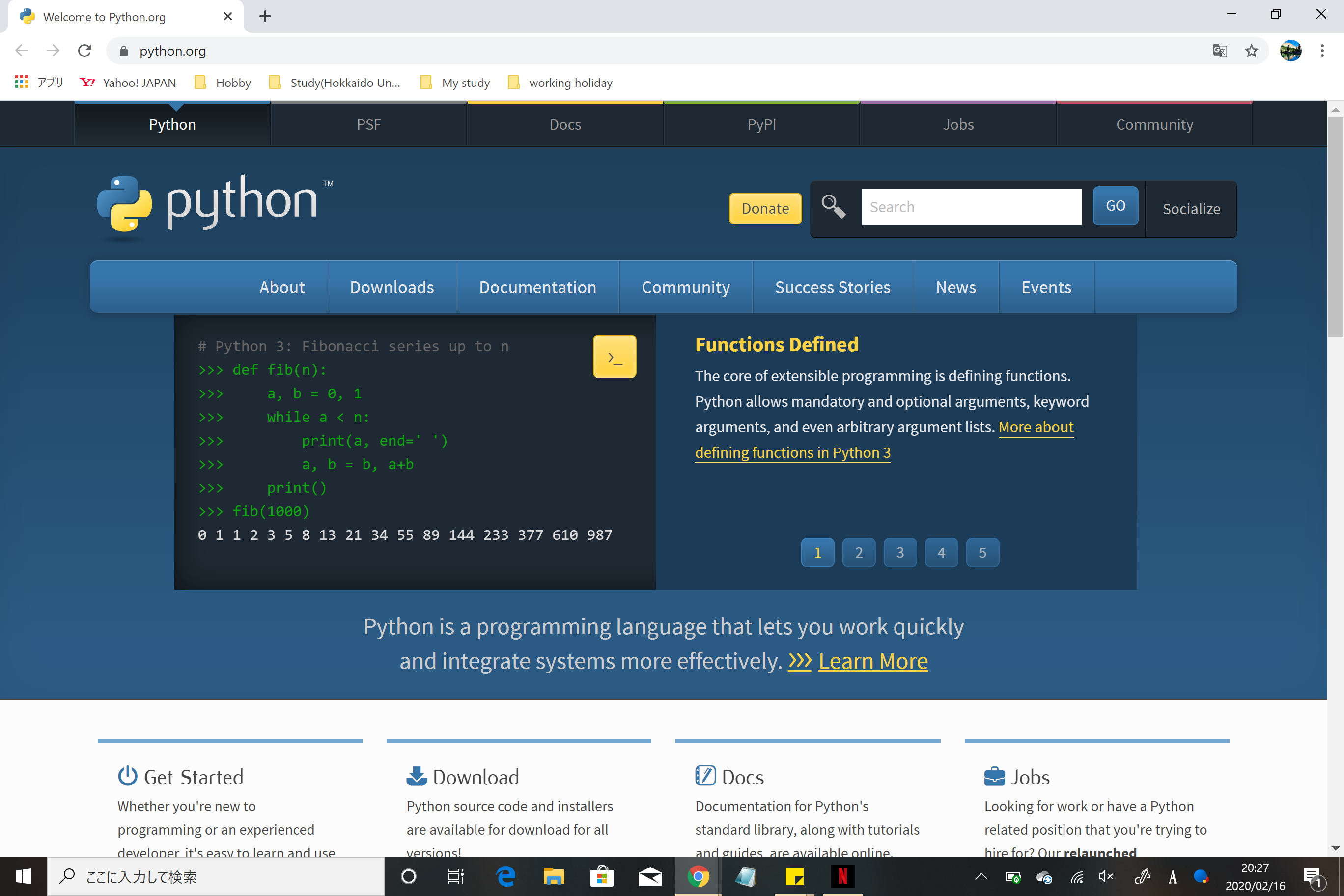
Task: Open Netflix app from taskbar
Action: click(x=842, y=876)
